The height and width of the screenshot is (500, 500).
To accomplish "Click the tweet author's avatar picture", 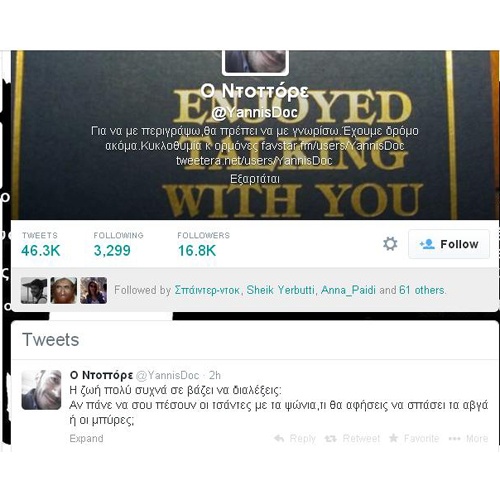I will click(x=41, y=390).
